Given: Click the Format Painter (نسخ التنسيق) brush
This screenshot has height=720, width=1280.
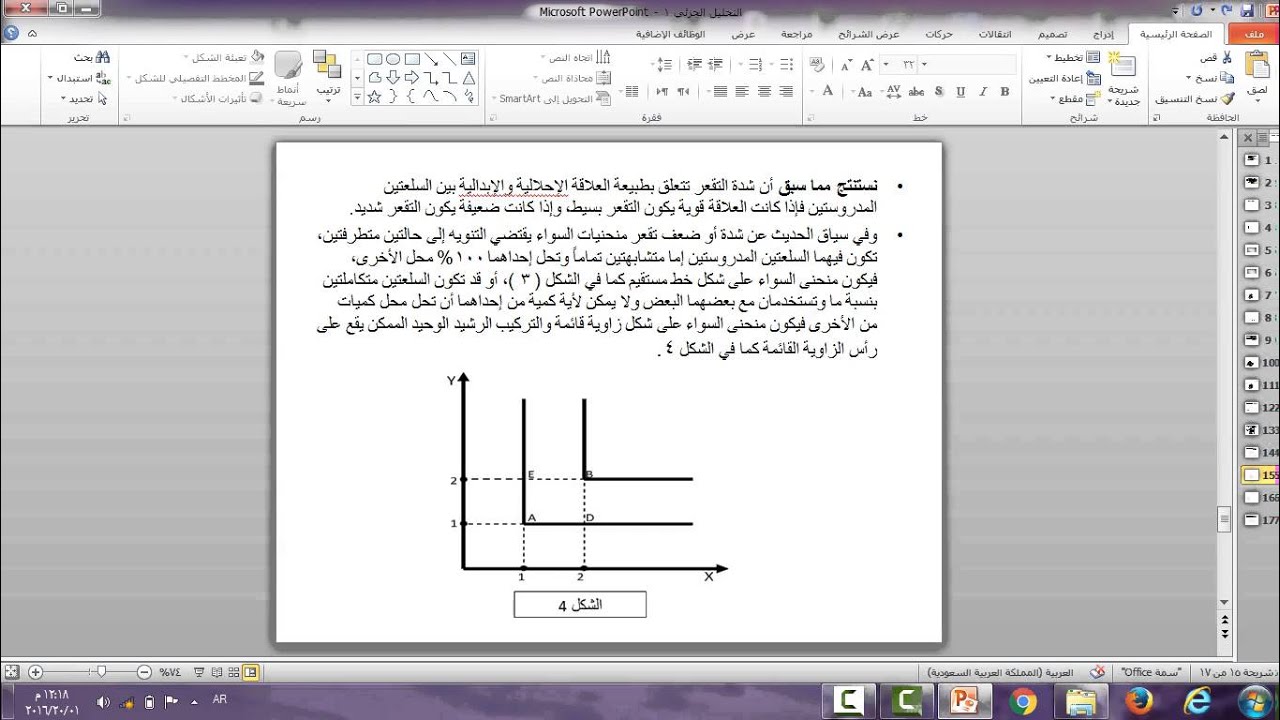Looking at the screenshot, I should 1228,99.
